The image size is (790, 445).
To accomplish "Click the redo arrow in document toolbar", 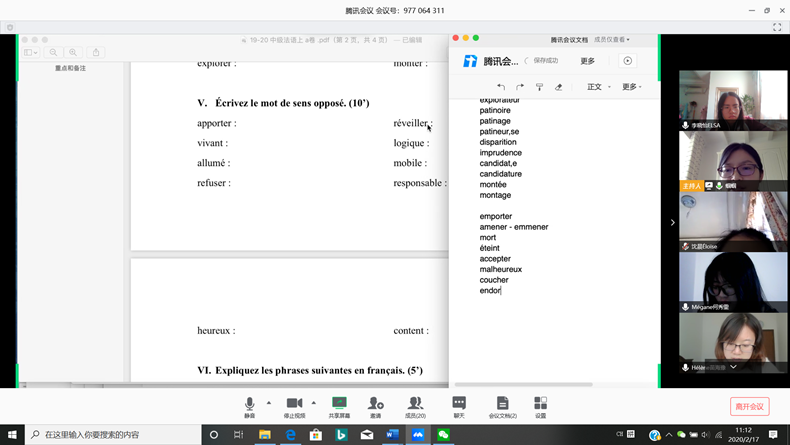I will [520, 87].
